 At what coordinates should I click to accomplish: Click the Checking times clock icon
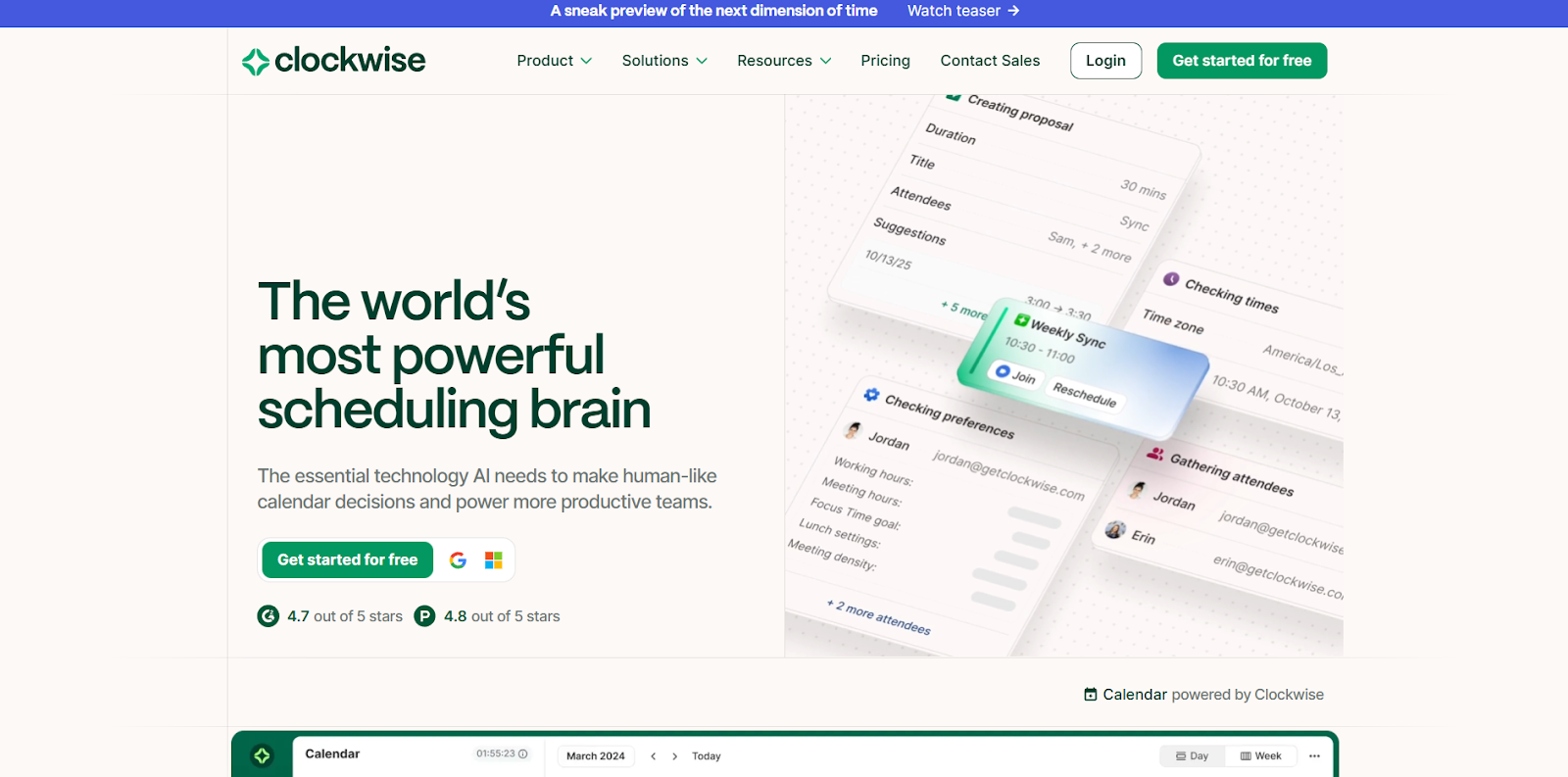(1171, 279)
